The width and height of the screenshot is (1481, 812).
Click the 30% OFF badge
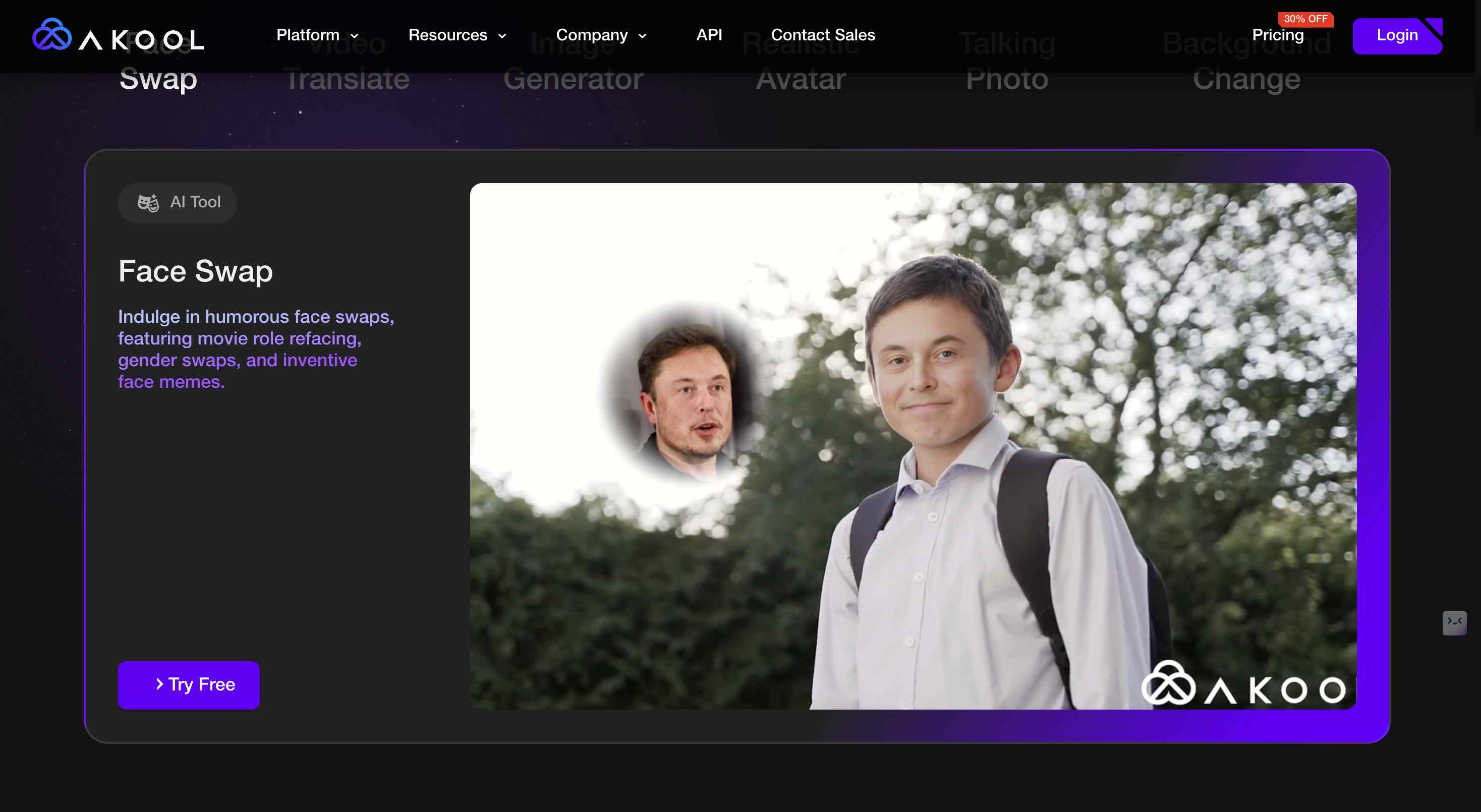pos(1305,19)
